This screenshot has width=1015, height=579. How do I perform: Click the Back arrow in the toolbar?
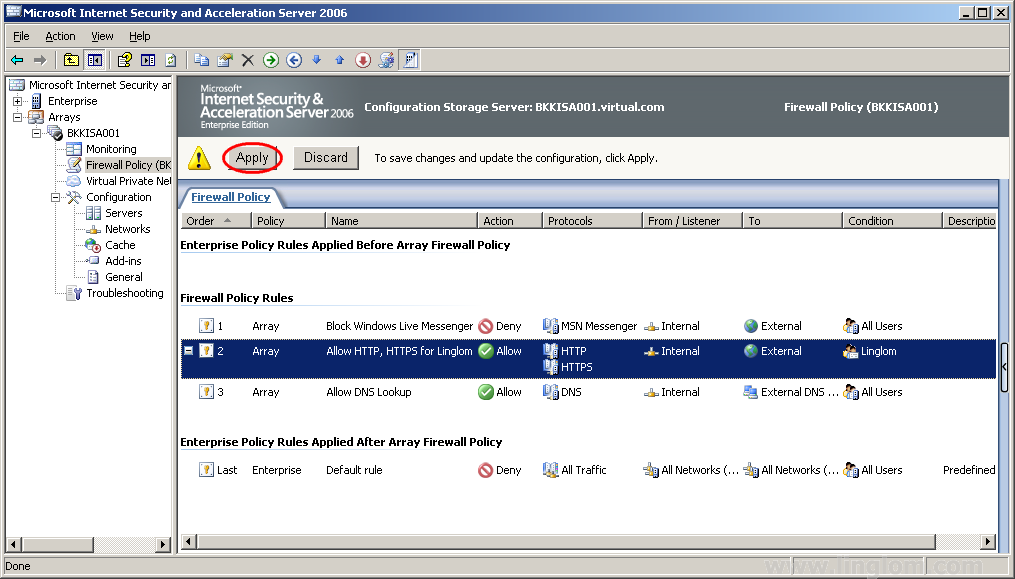pos(17,60)
